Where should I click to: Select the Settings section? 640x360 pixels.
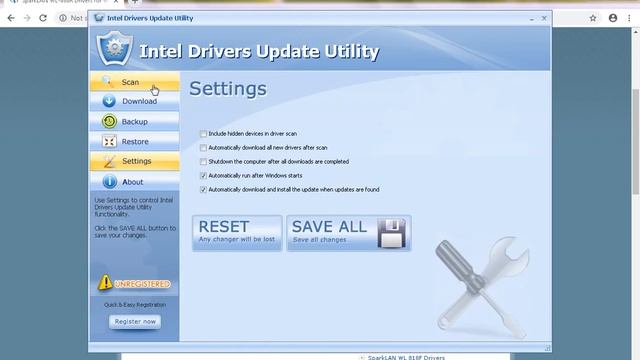pos(135,161)
